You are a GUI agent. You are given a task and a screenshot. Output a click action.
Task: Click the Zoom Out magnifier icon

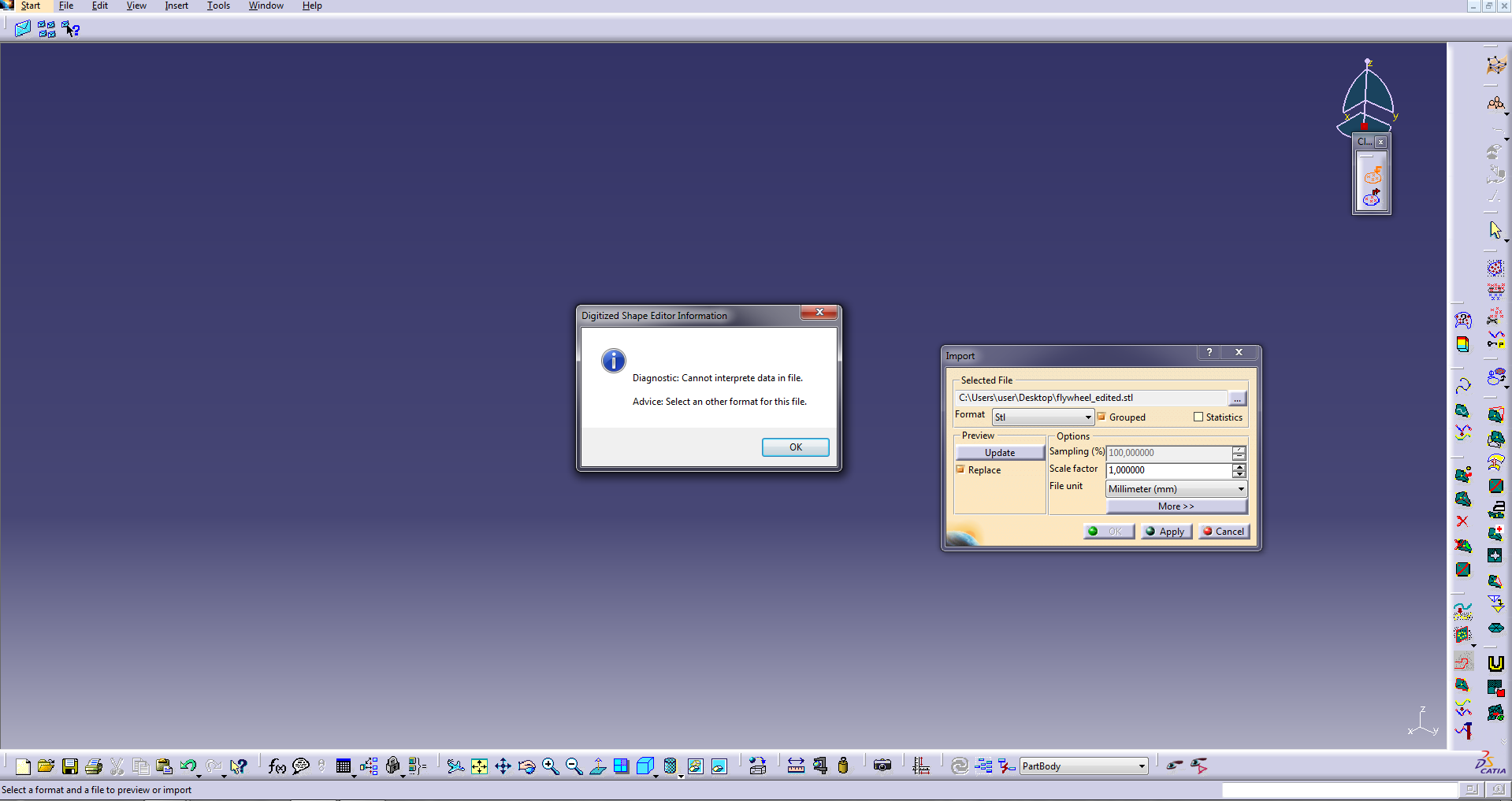[574, 766]
